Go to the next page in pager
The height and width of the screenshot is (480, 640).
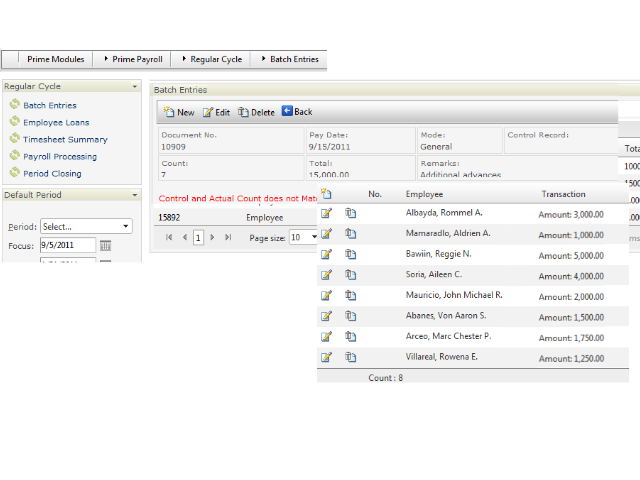pyautogui.click(x=212, y=237)
